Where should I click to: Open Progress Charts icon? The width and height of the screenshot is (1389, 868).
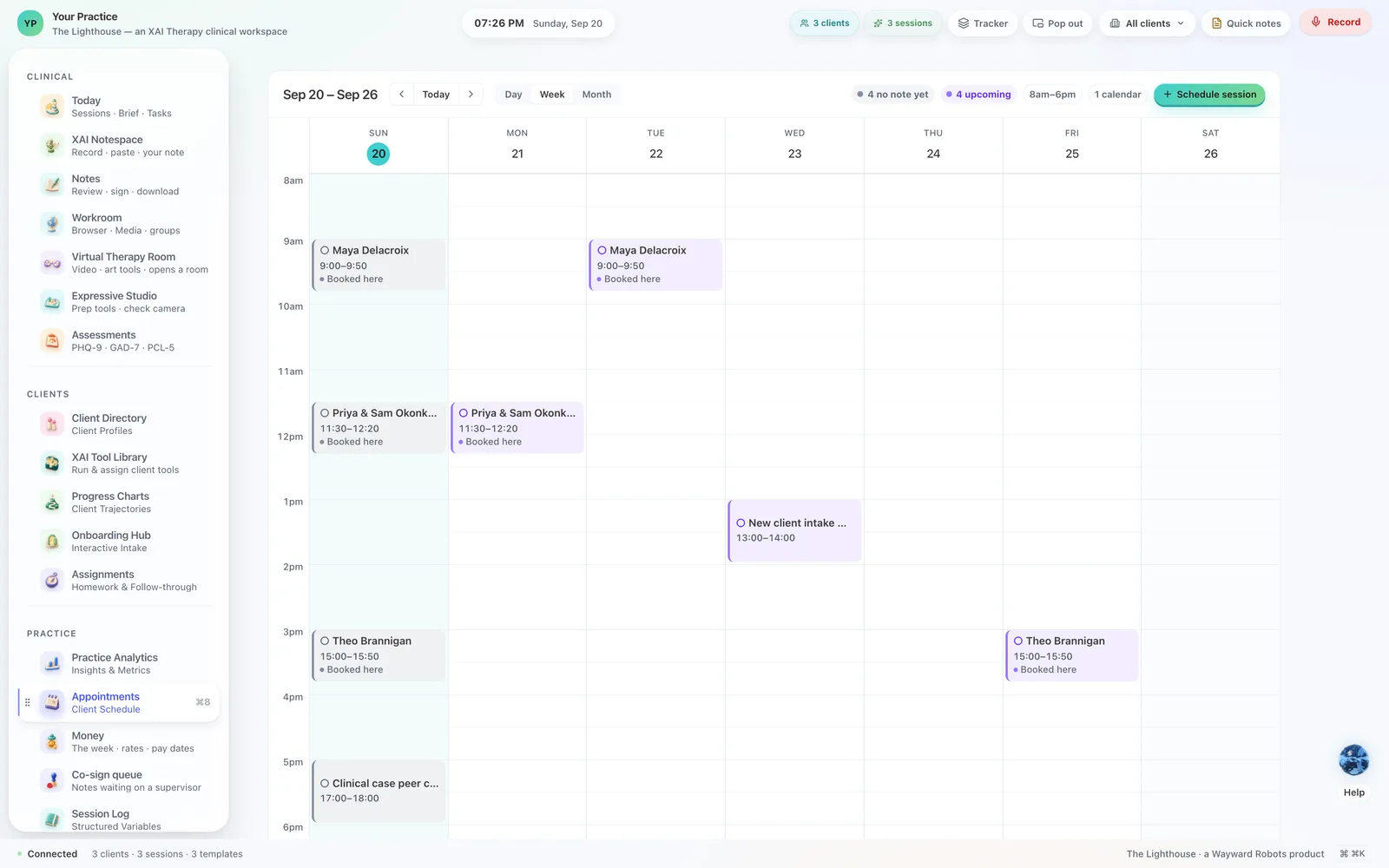click(x=52, y=503)
